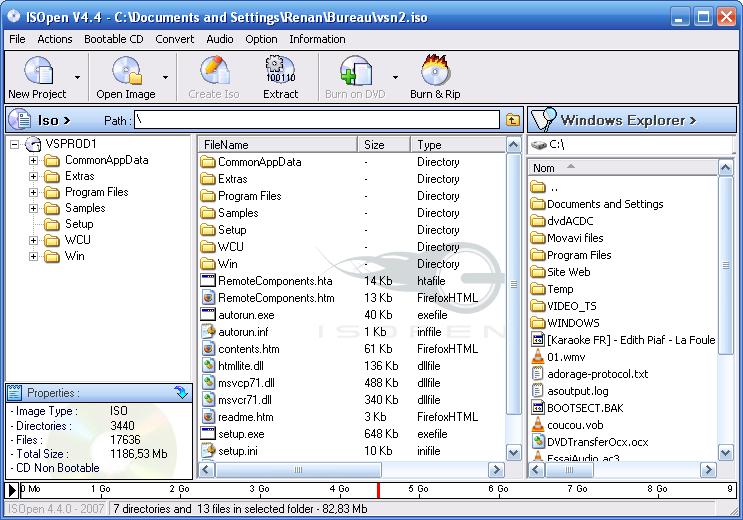Screen dimensions: 743x520
Task: Click the adorage-protocol.txt notepad icon
Action: coord(537,374)
